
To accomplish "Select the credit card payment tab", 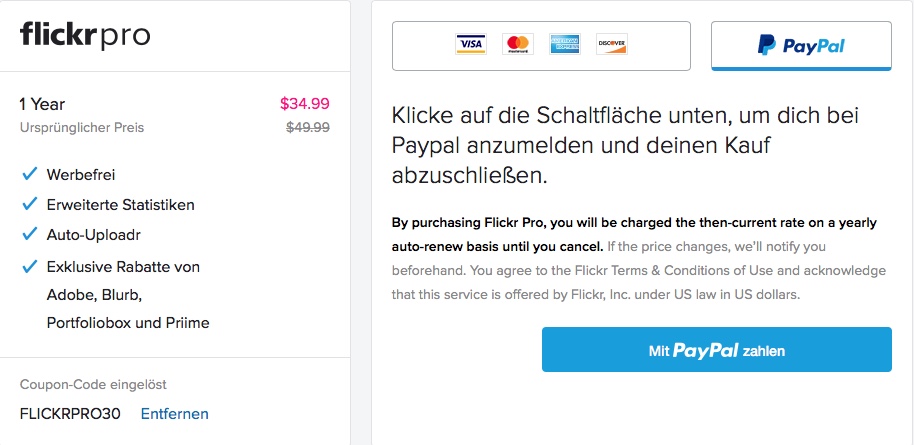I will click(541, 45).
